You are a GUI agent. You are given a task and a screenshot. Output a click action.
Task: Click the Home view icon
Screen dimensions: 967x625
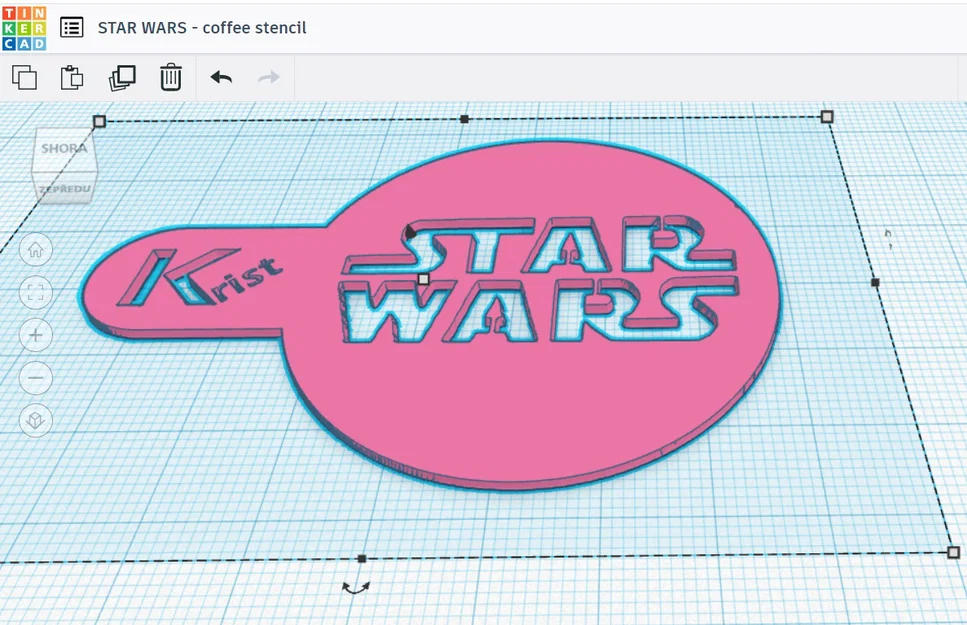pyautogui.click(x=35, y=250)
